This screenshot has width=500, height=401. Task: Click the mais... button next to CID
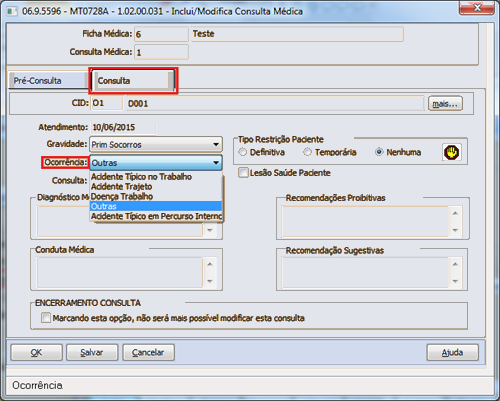tap(445, 104)
